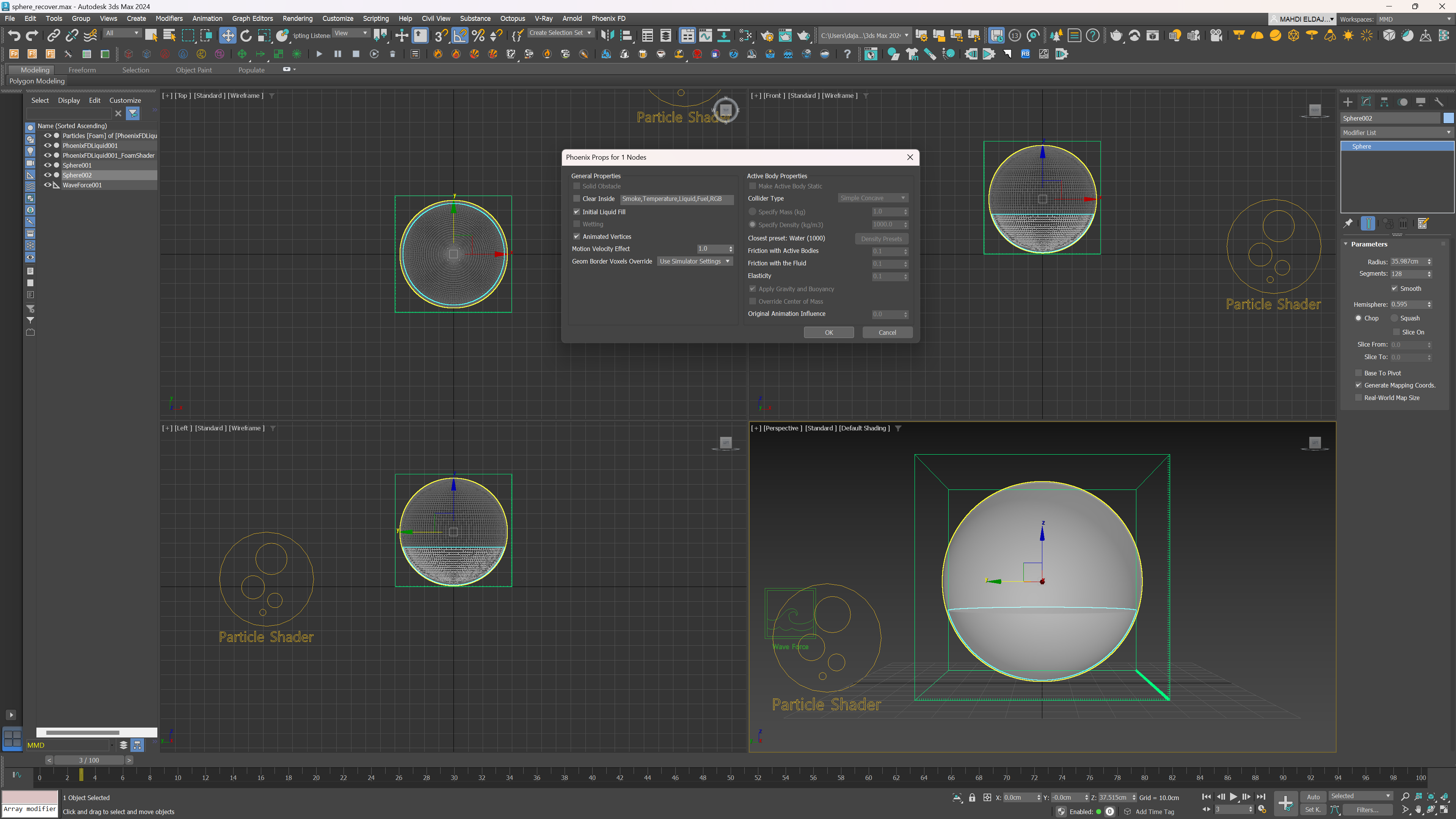The width and height of the screenshot is (1456, 819).
Task: Click the RB toolbar icon
Action: click(x=1025, y=54)
